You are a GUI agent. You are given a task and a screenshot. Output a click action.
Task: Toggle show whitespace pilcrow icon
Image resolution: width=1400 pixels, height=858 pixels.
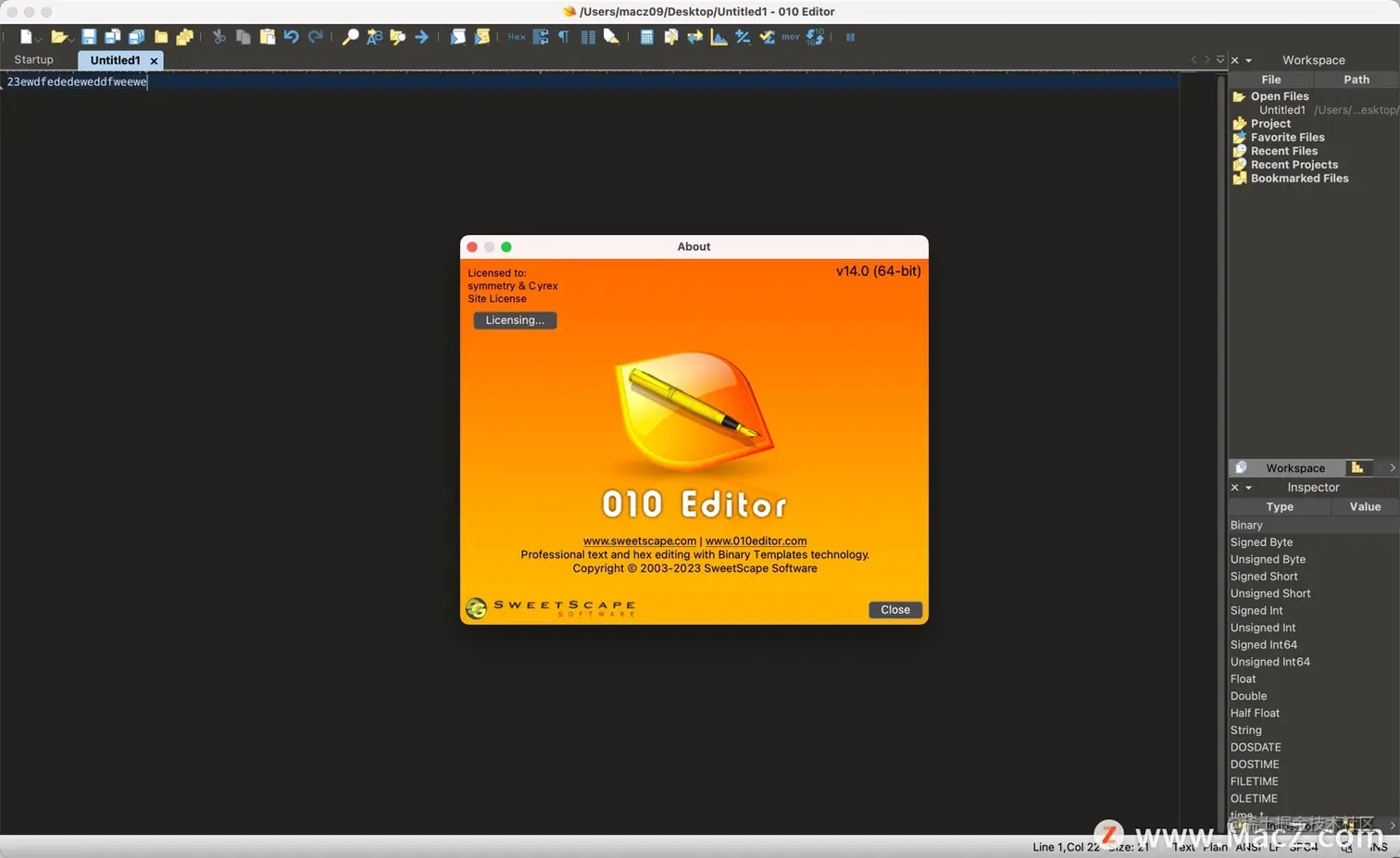point(564,37)
